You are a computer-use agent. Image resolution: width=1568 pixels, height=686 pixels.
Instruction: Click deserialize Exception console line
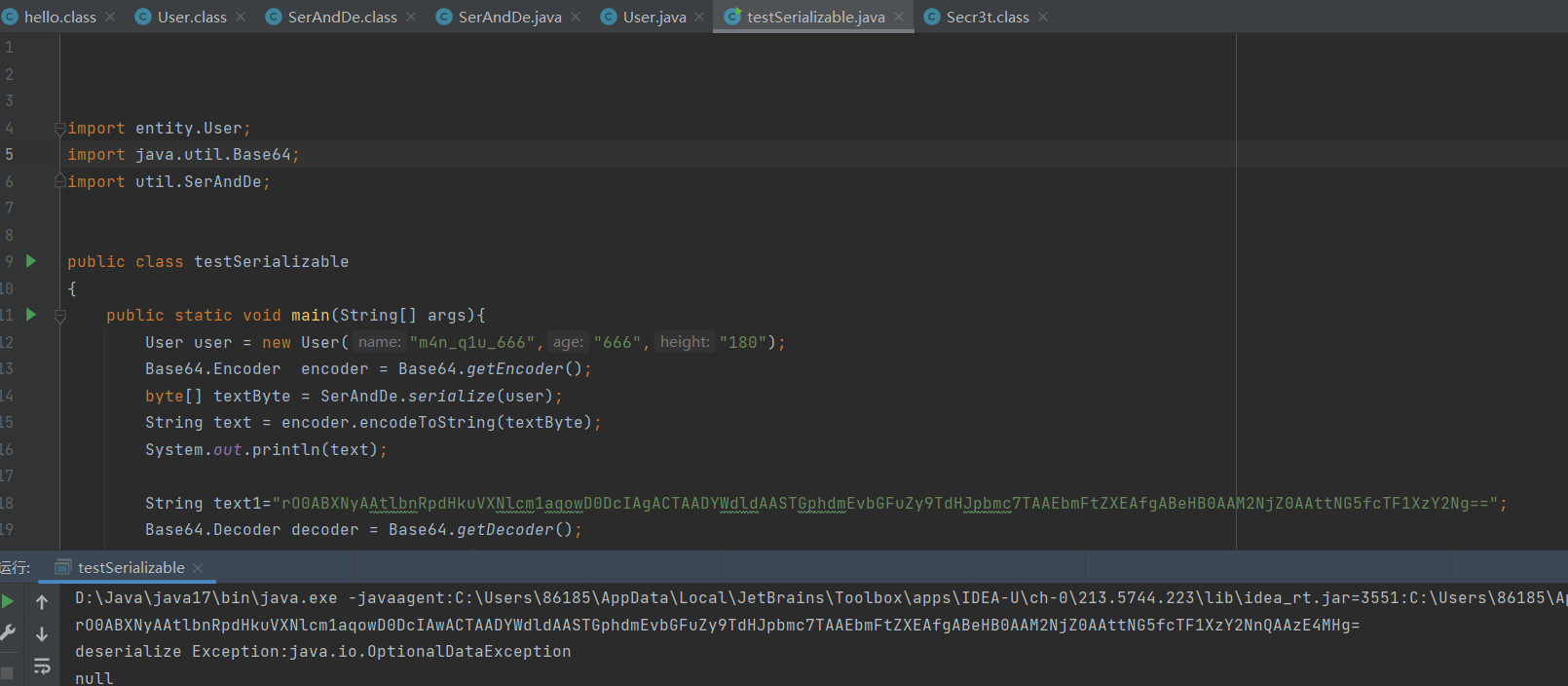coord(322,651)
